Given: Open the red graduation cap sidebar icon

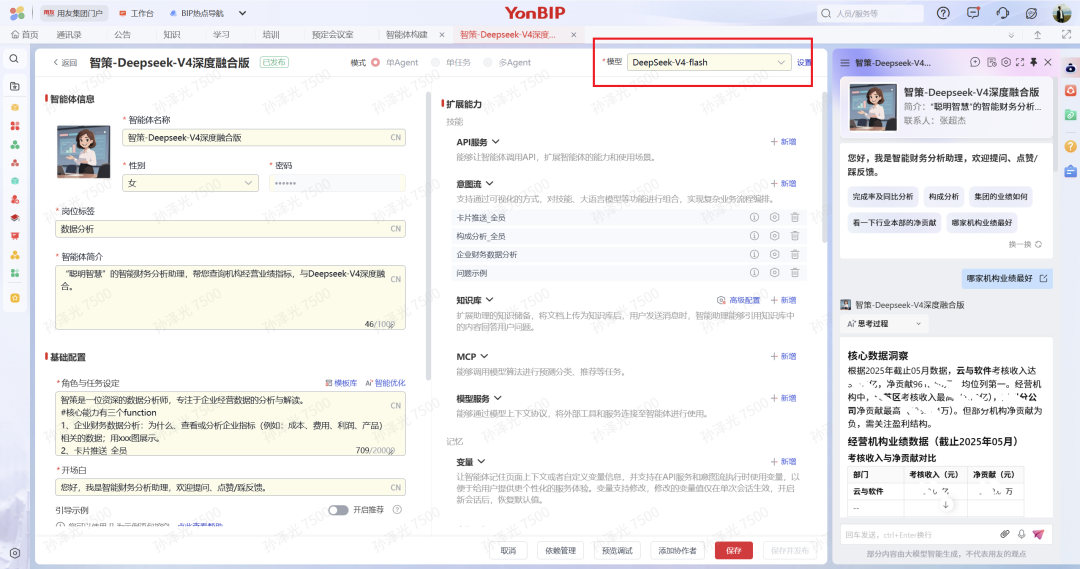Looking at the screenshot, I should (x=14, y=218).
